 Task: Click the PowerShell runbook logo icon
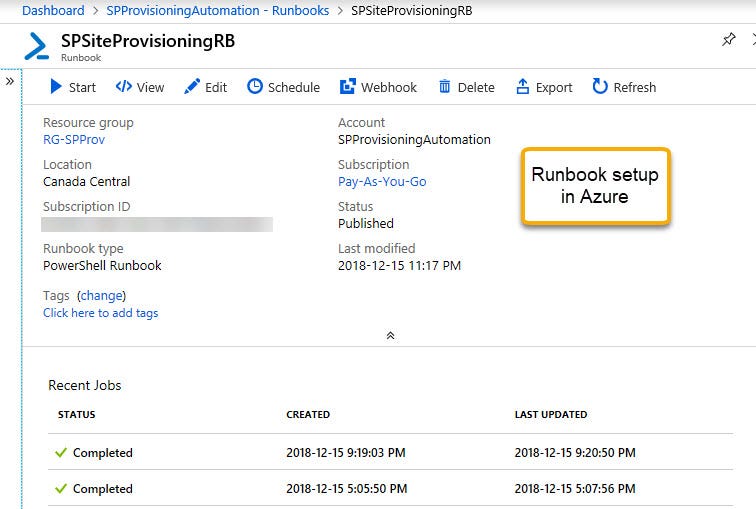[37, 46]
